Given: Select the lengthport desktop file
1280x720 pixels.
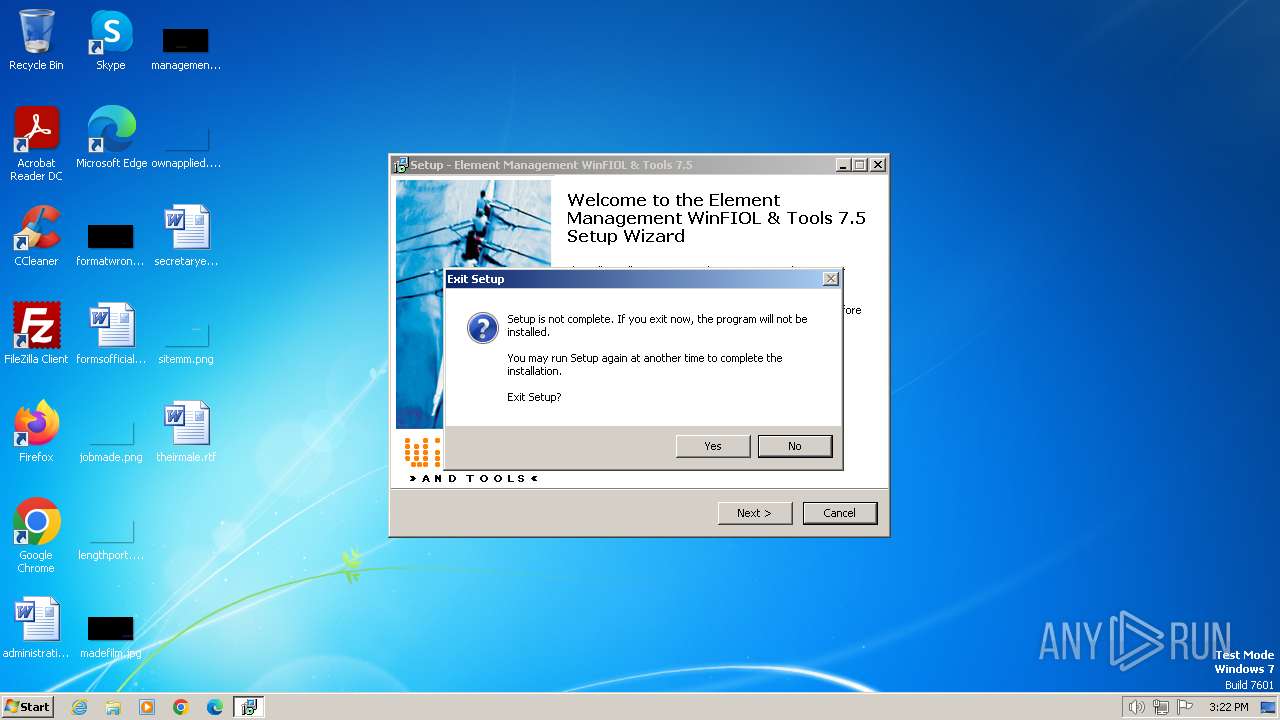Looking at the screenshot, I should tap(111, 538).
